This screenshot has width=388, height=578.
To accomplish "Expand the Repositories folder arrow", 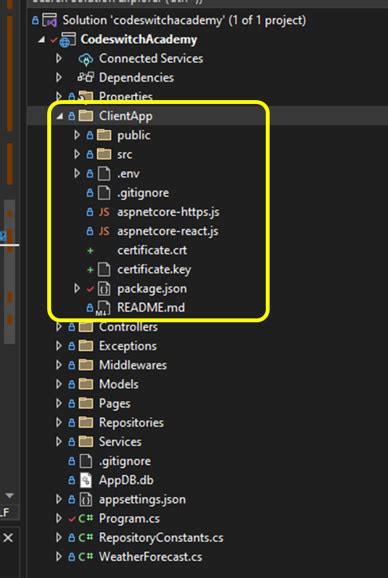I will coord(59,423).
